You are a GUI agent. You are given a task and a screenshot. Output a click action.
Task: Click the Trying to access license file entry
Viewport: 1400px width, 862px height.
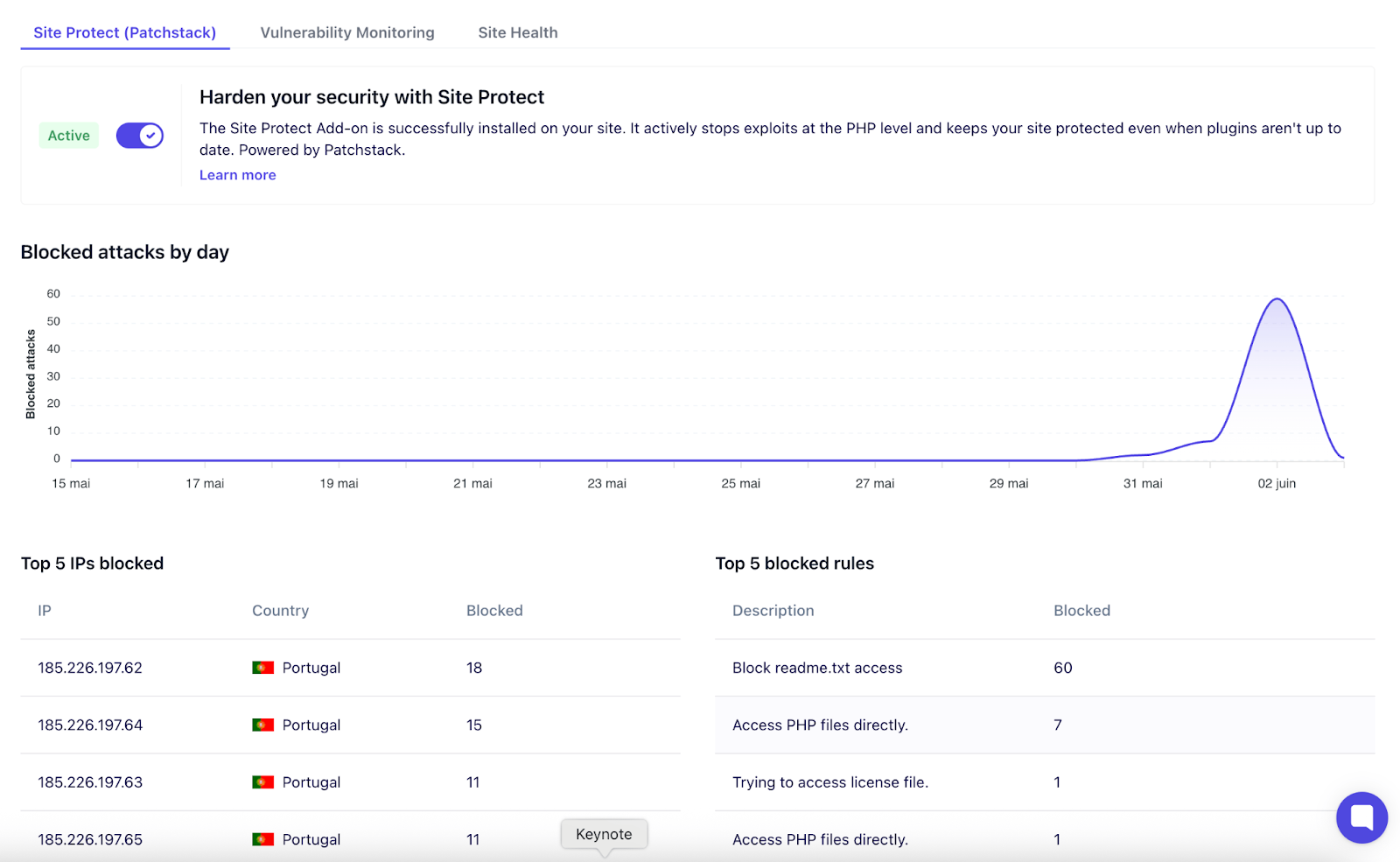(829, 781)
